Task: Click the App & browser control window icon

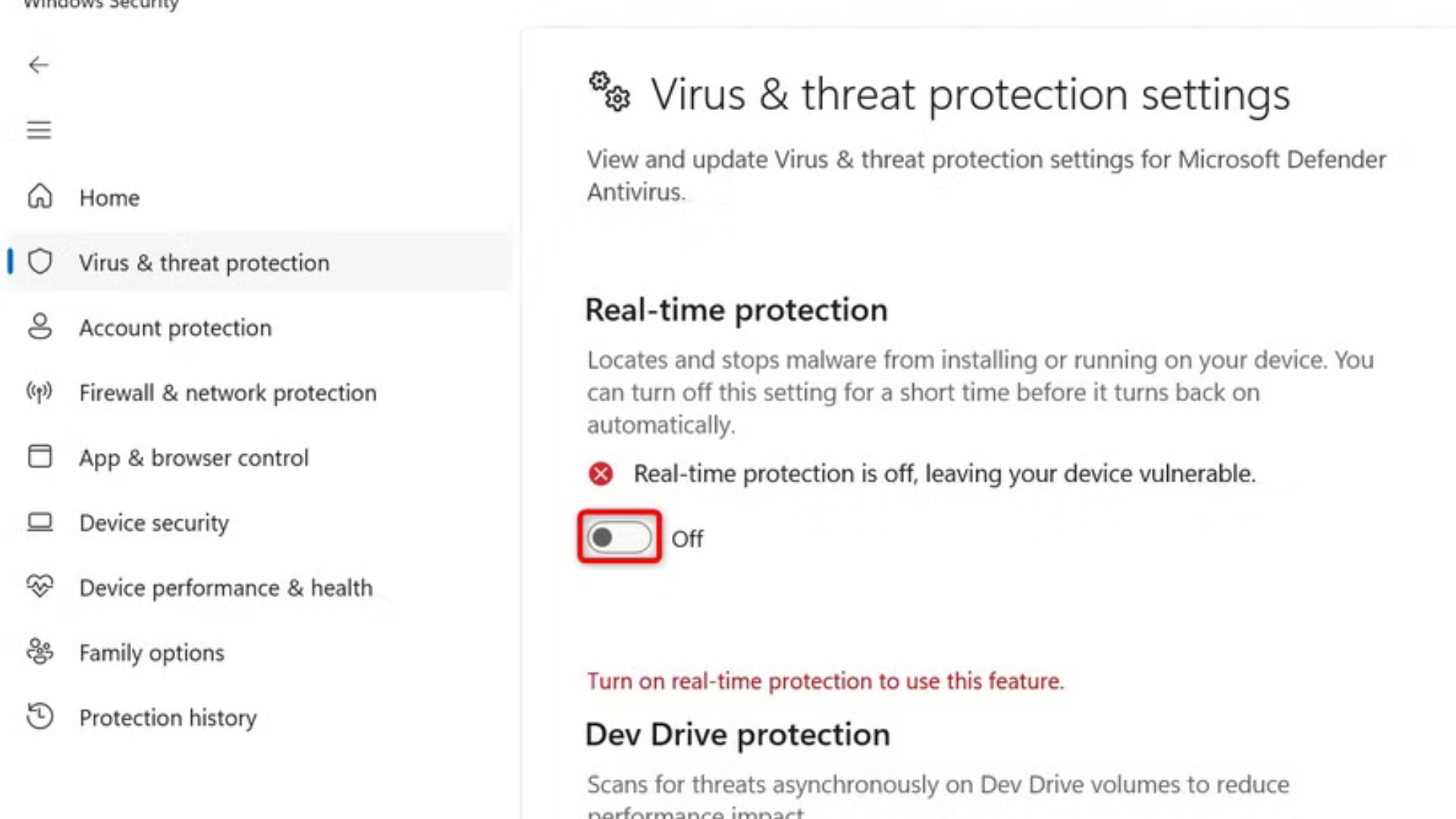Action: coord(39,457)
